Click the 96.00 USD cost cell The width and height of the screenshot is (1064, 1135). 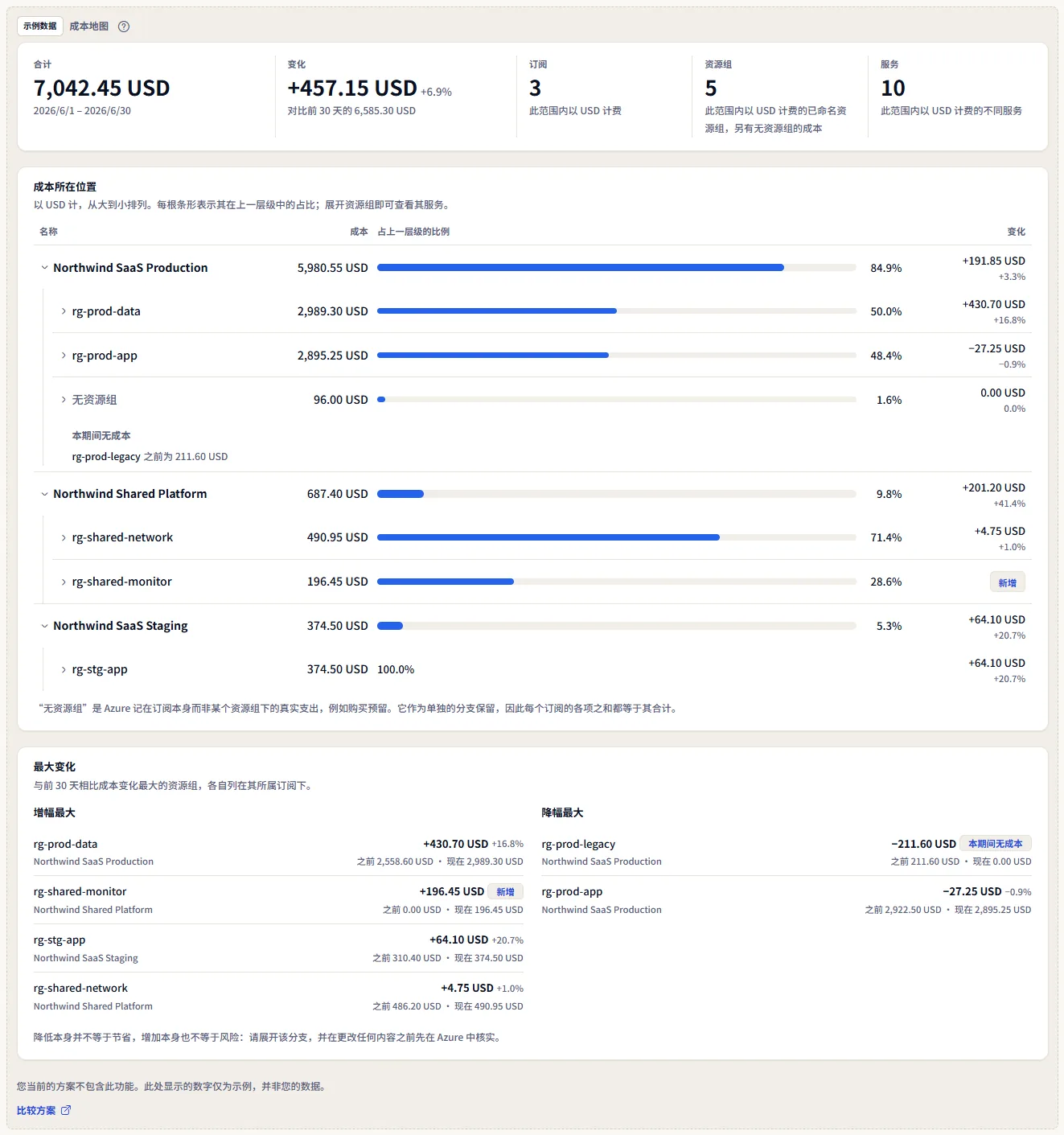point(340,400)
